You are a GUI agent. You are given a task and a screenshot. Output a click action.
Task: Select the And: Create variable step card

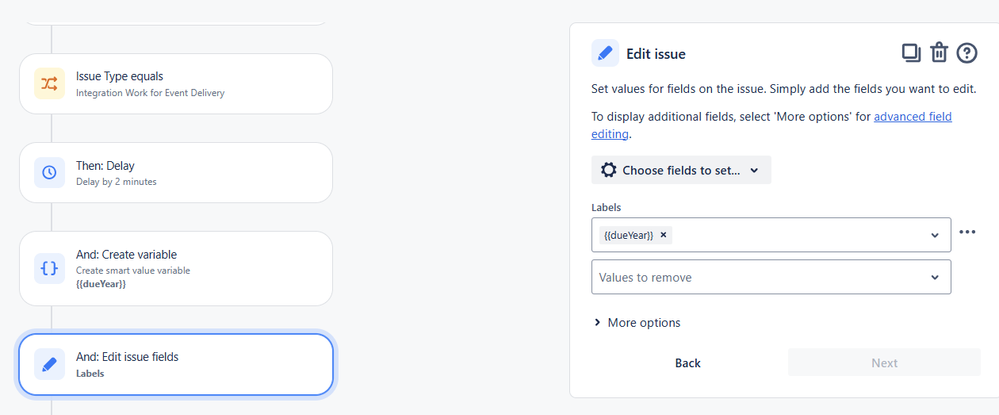pos(175,268)
